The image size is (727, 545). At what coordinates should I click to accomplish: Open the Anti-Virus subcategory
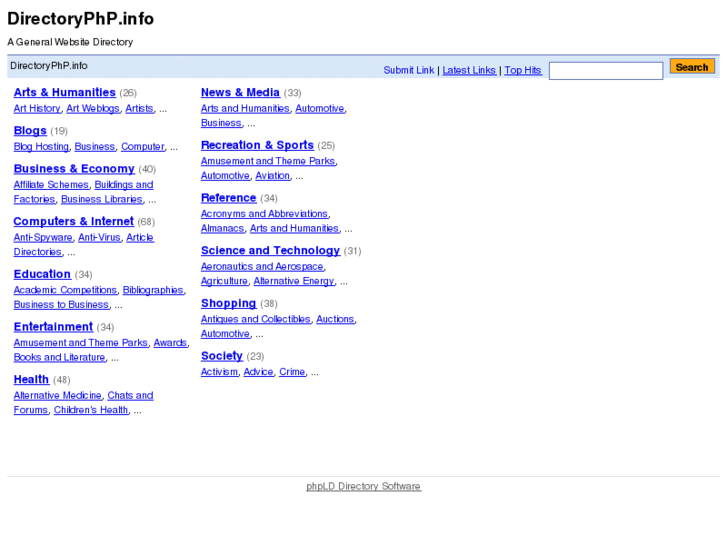tap(99, 237)
